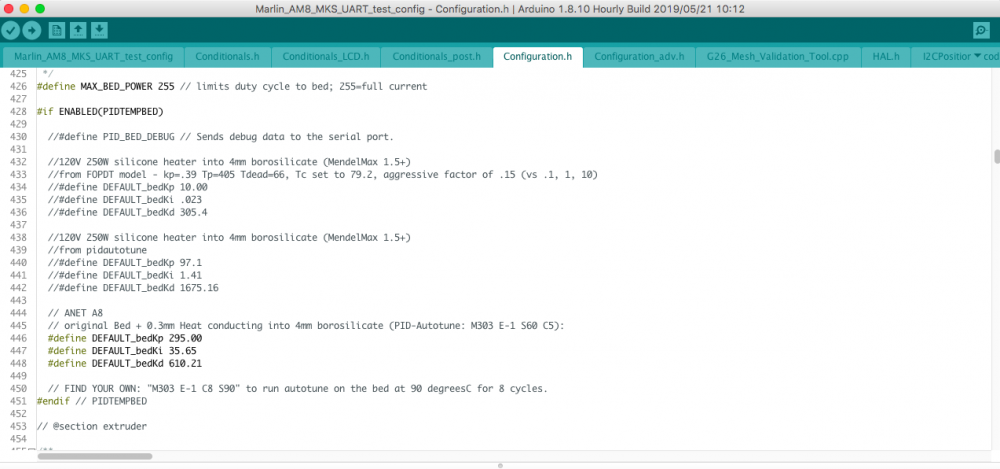Screen dimensions: 1000x469
Task: Click the original Bed PID-Autotune comment
Action: point(306,325)
